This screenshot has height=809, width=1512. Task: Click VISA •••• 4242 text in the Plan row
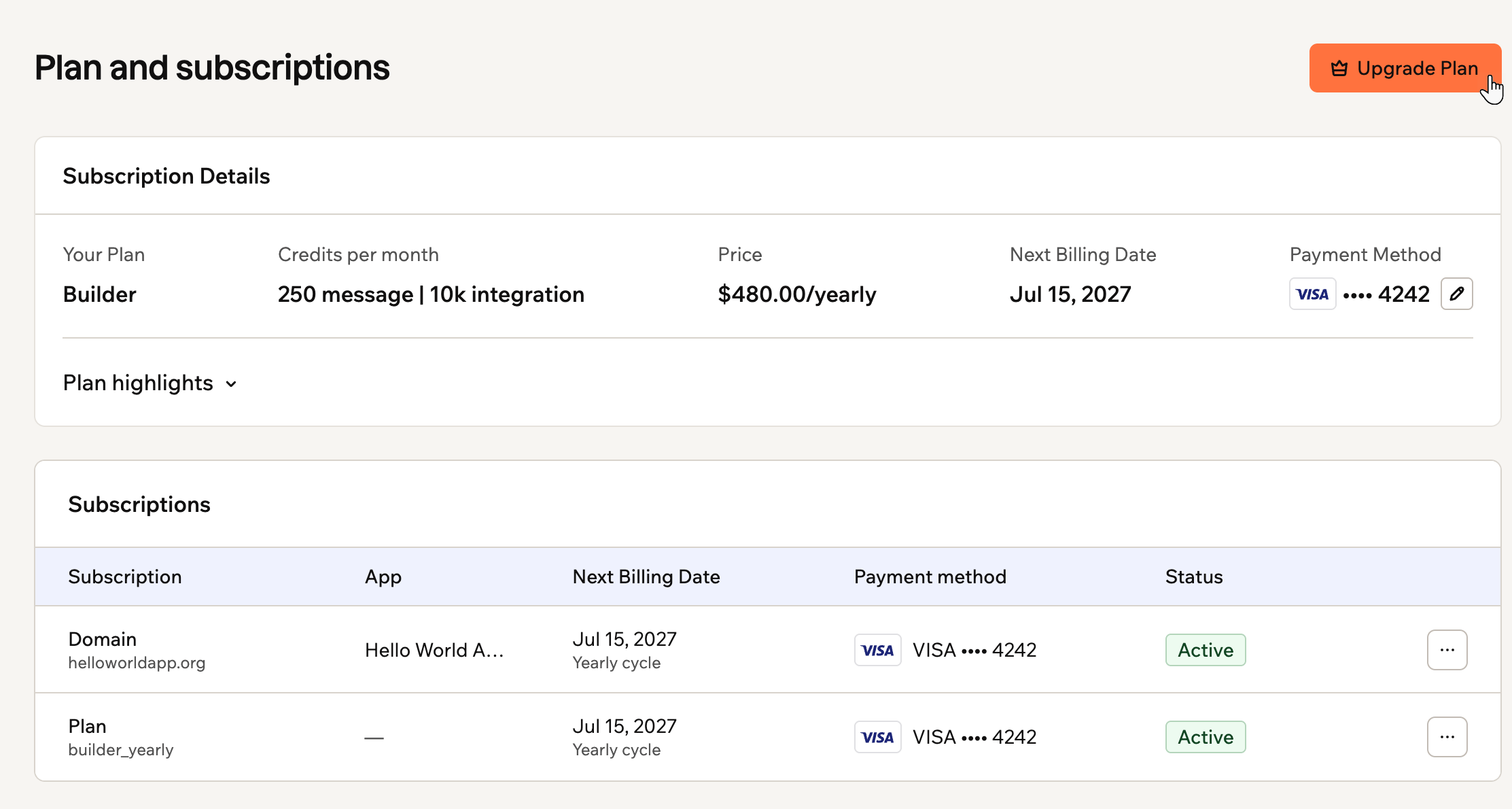pyautogui.click(x=974, y=737)
